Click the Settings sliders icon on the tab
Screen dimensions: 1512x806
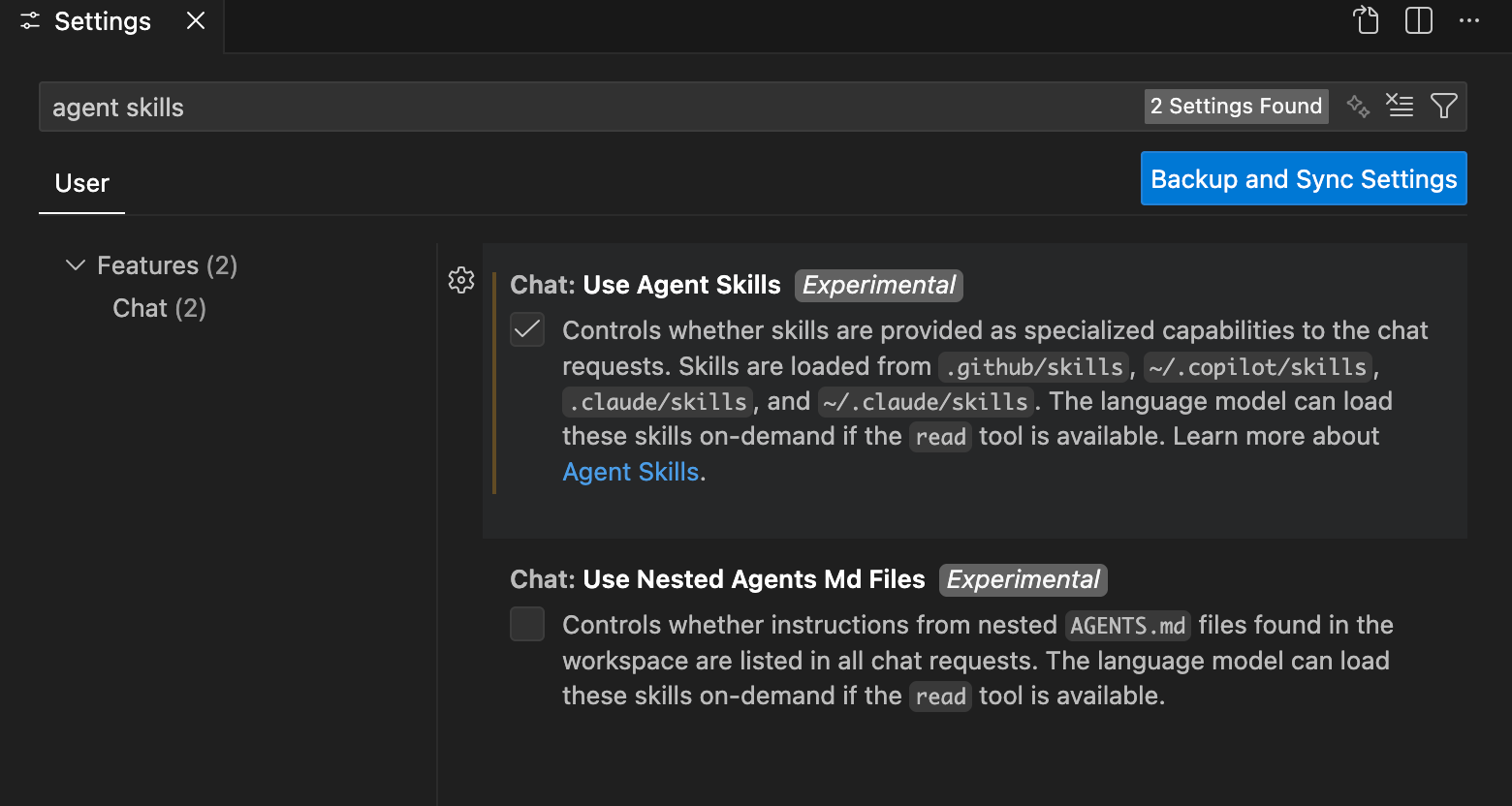[x=28, y=20]
